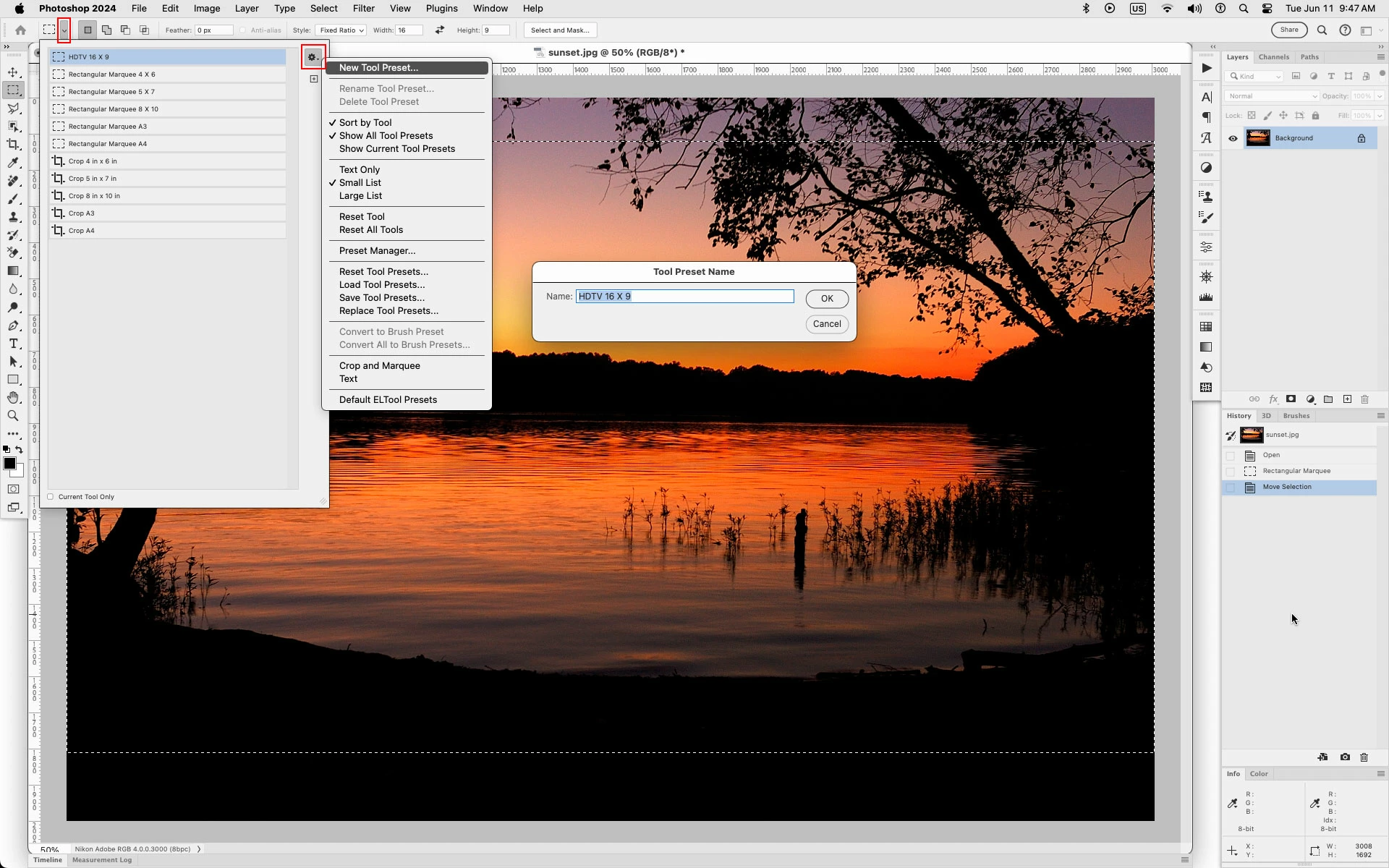Open the layer blend mode Normal dropdown
1389x868 pixels.
click(1271, 96)
